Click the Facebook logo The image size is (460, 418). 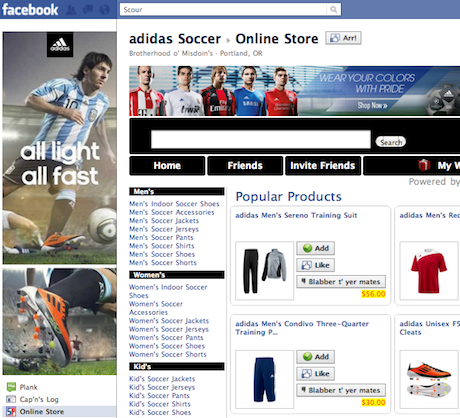click(x=30, y=10)
